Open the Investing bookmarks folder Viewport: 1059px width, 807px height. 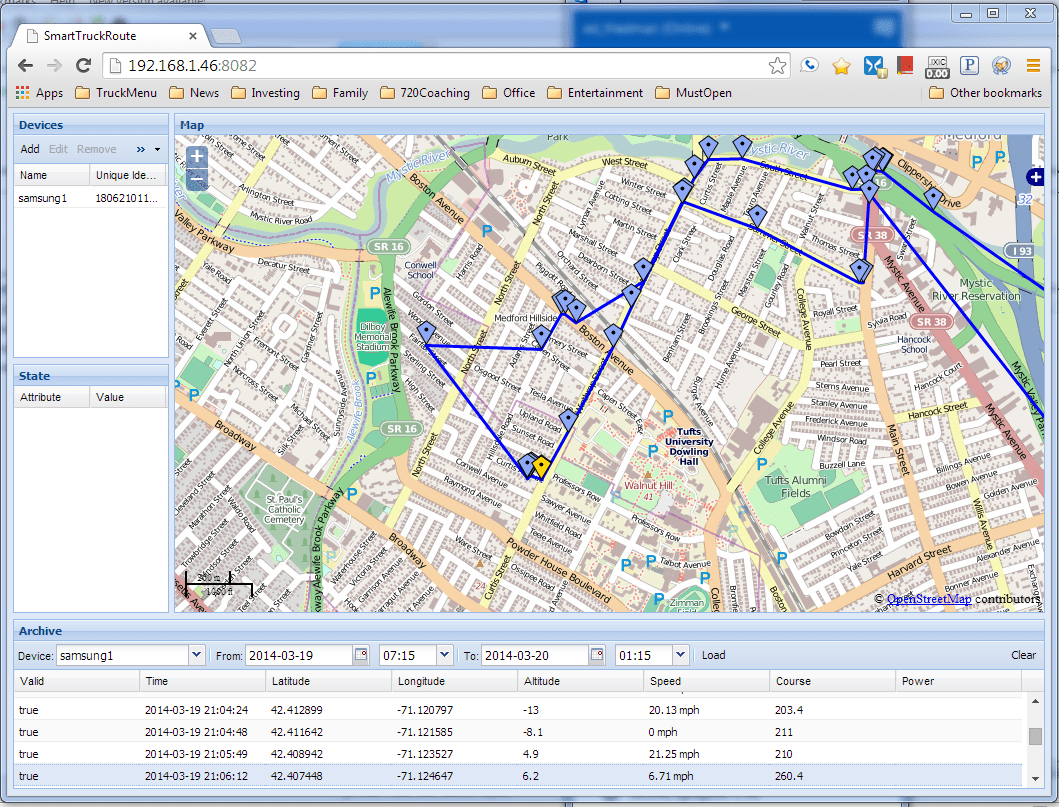click(265, 93)
